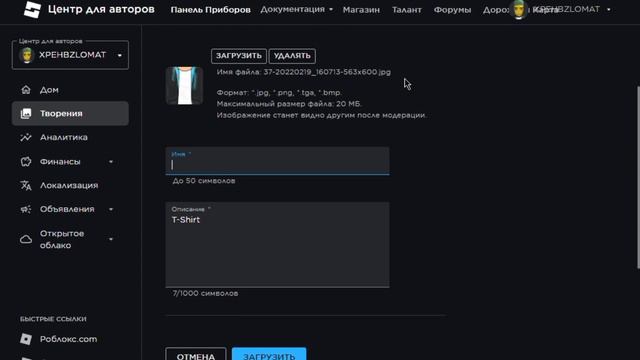Focus the Имя name input field
Screen dimensions: 640x360
pyautogui.click(x=278, y=161)
